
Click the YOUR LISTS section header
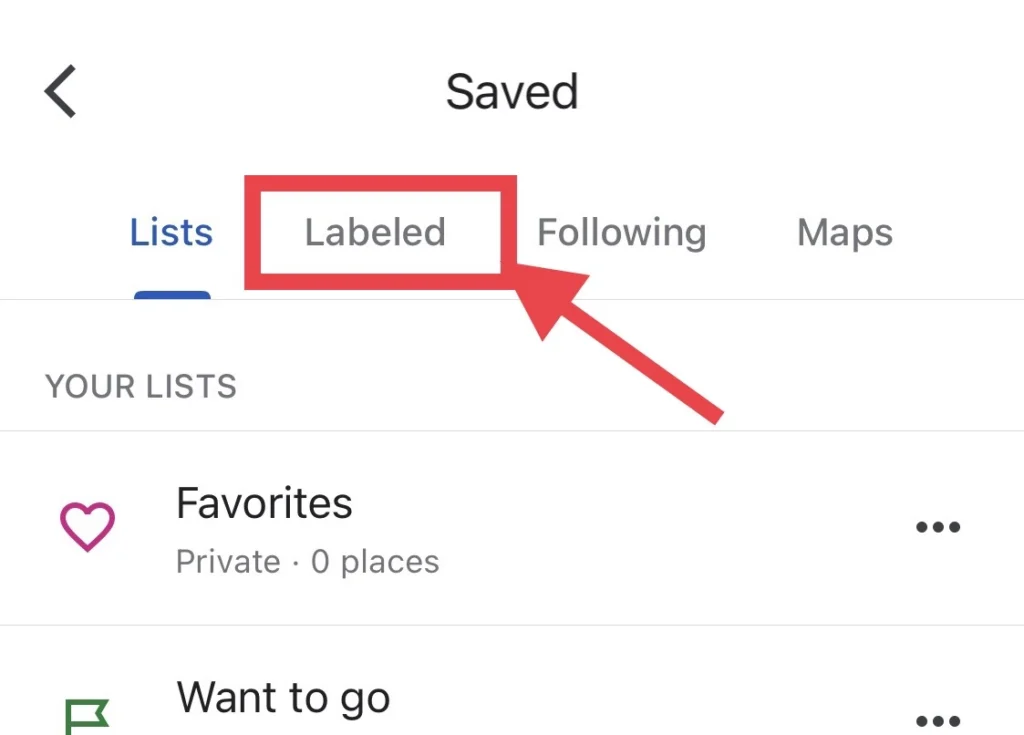click(140, 386)
